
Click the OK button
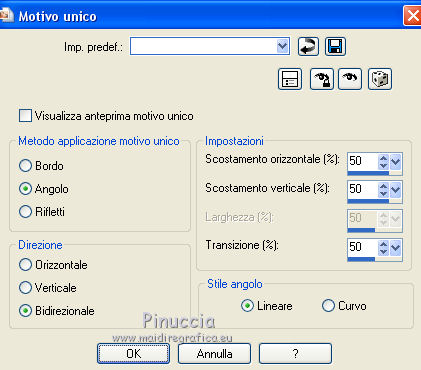133,354
